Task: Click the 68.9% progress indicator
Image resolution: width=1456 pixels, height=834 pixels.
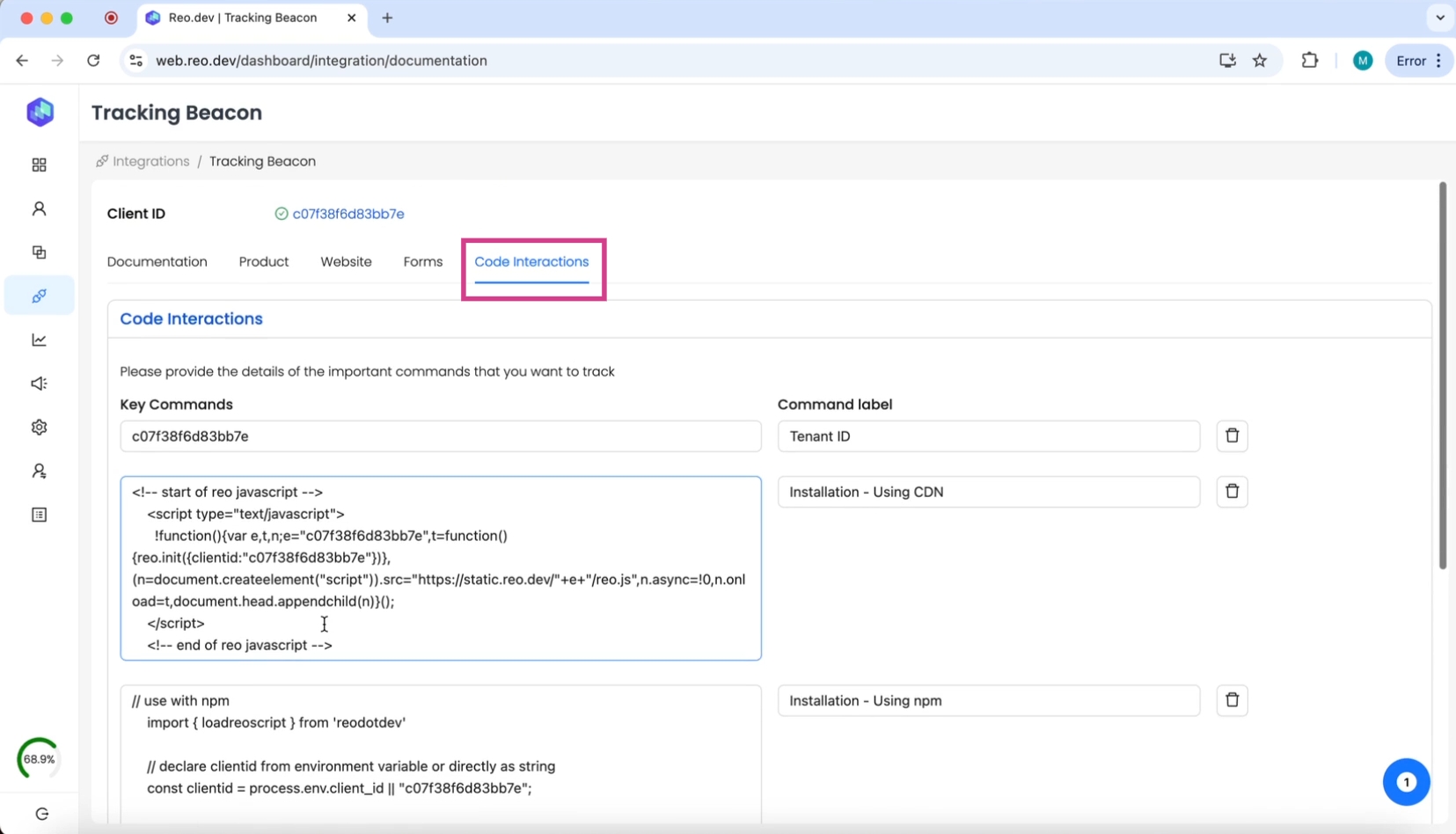Action: point(39,758)
